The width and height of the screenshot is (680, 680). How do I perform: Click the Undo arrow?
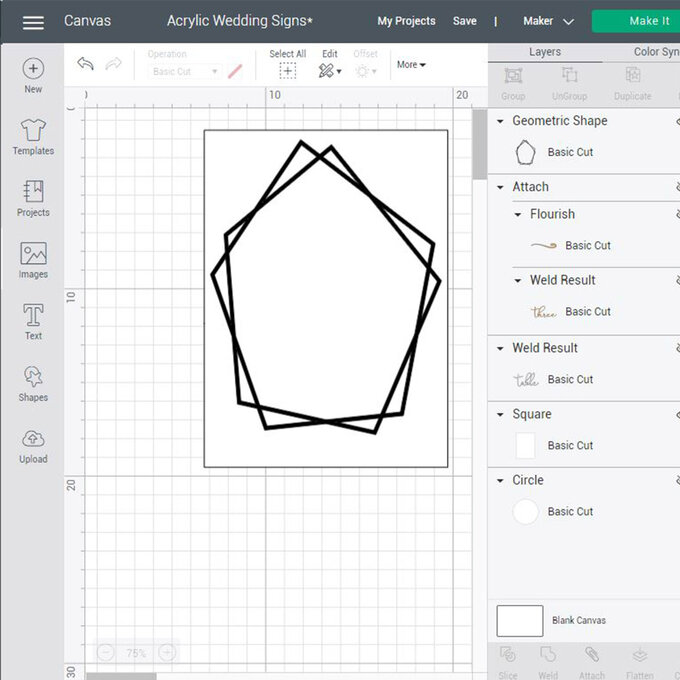(x=86, y=65)
